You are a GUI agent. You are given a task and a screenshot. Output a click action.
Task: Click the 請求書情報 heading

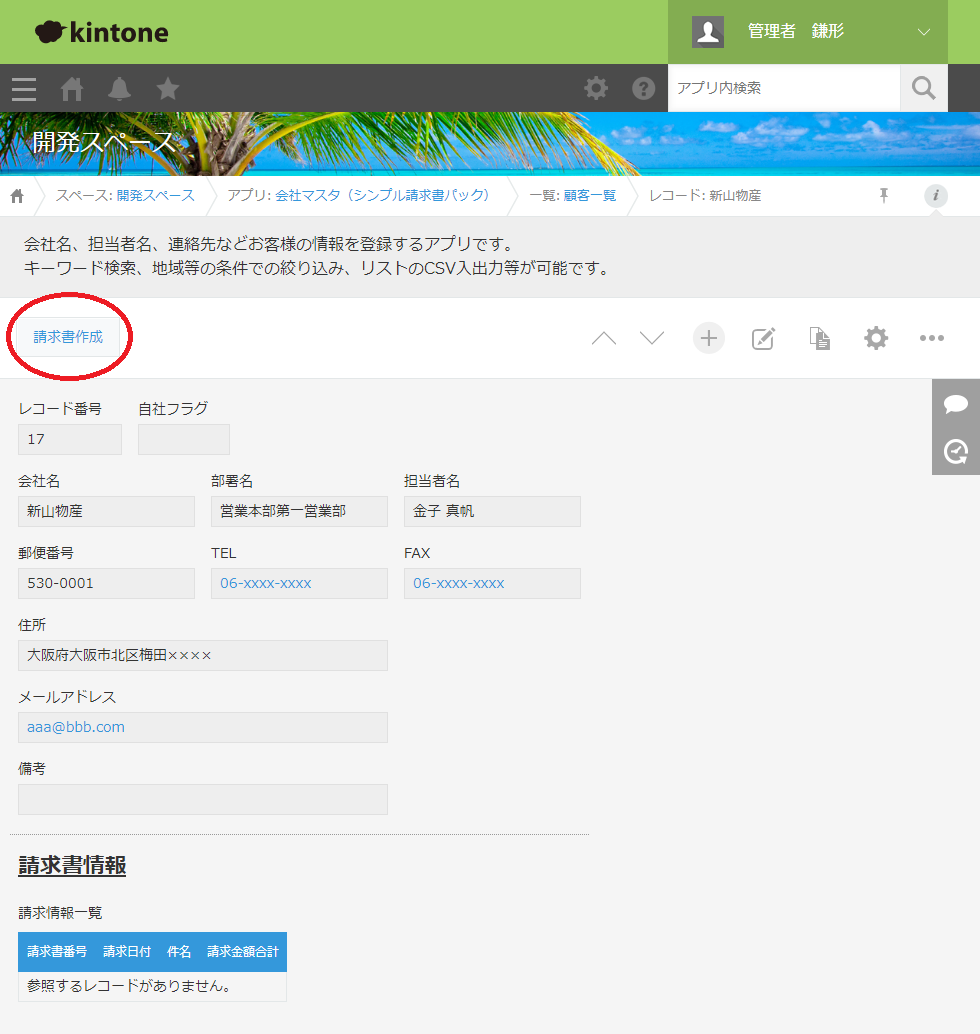(x=72, y=865)
